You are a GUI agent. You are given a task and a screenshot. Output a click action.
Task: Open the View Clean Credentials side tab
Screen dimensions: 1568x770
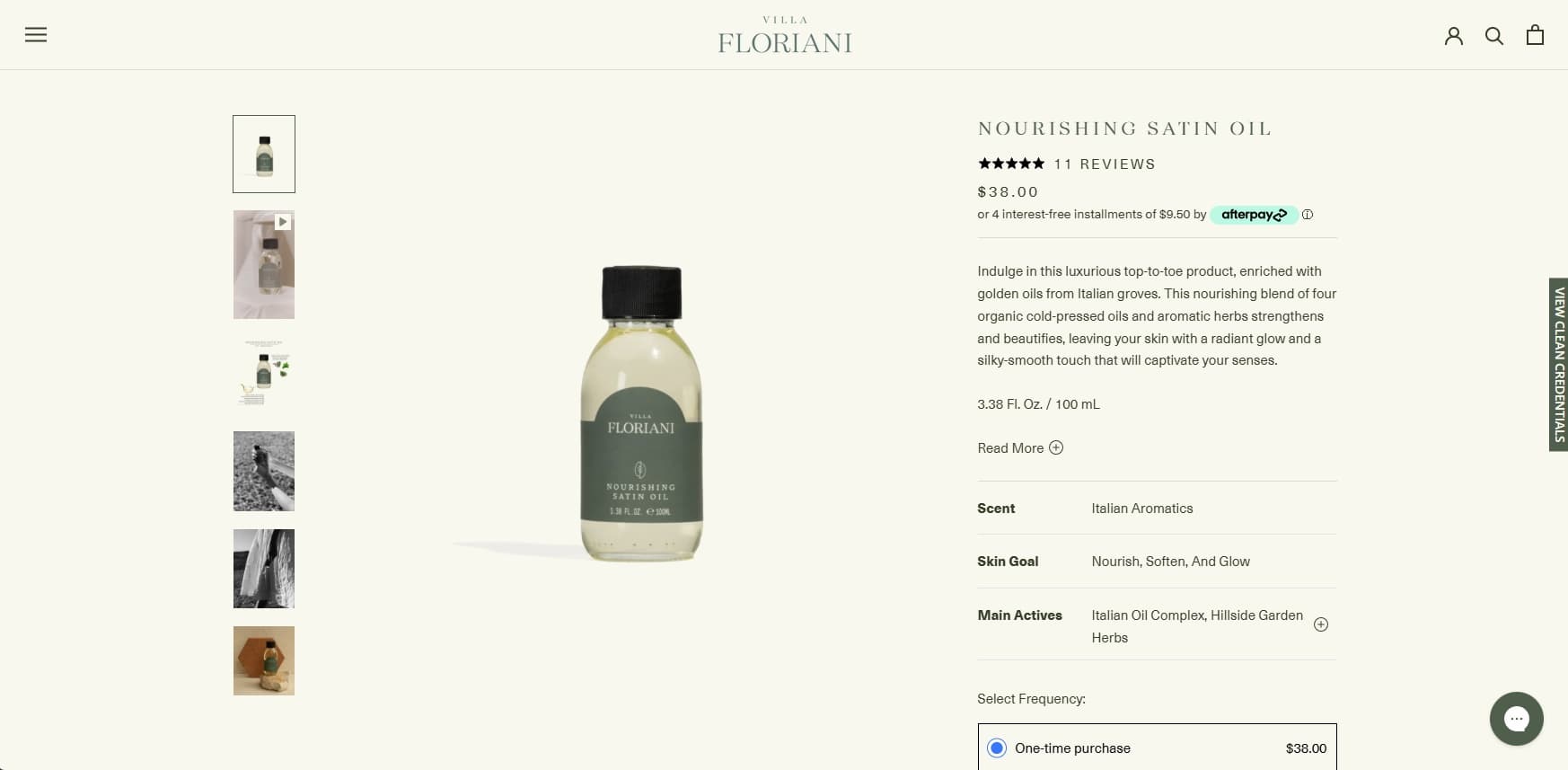1558,364
